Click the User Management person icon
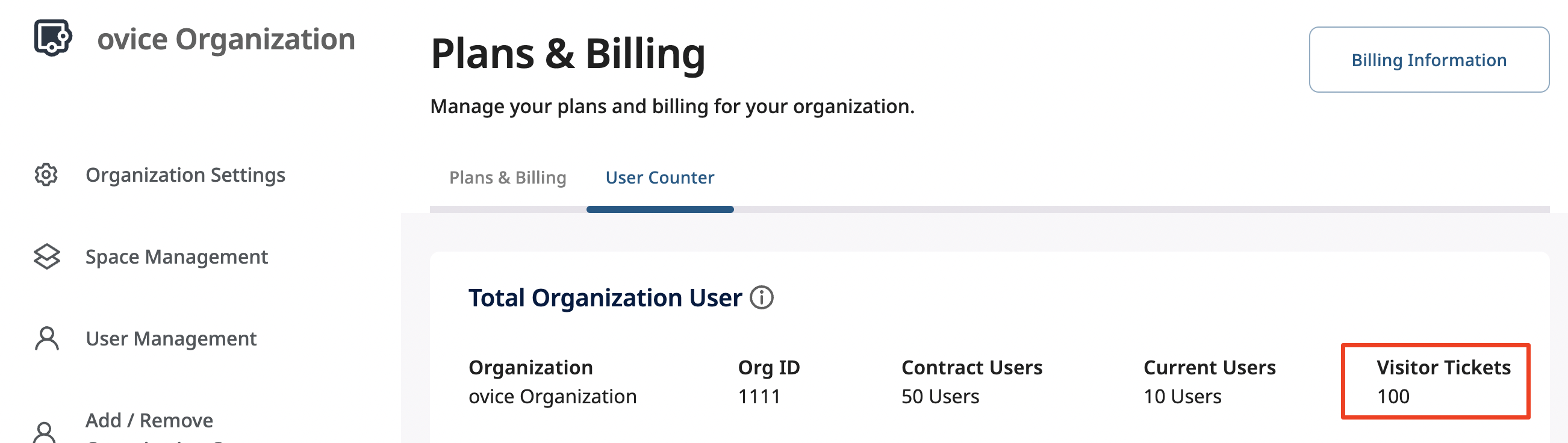Viewport: 1568px width, 443px height. coord(46,338)
